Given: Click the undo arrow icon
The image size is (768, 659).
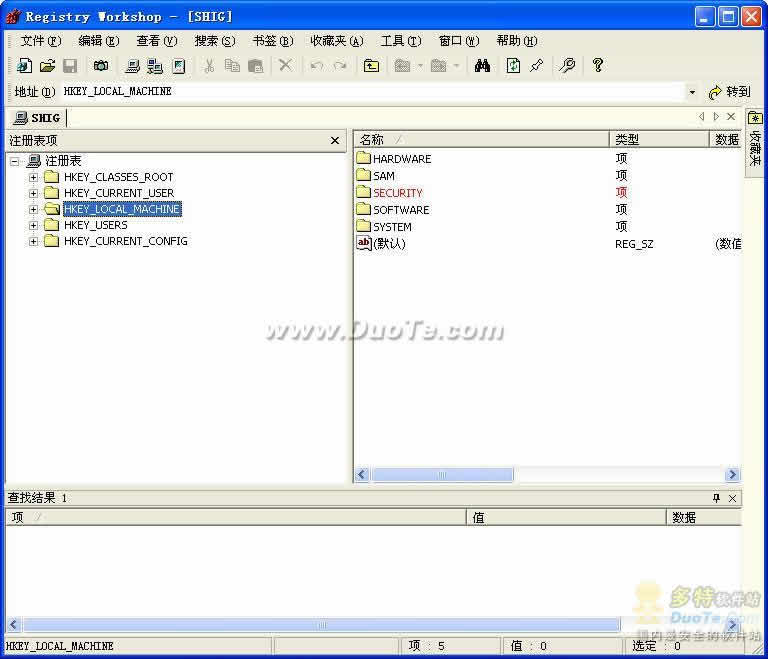Looking at the screenshot, I should tap(316, 65).
